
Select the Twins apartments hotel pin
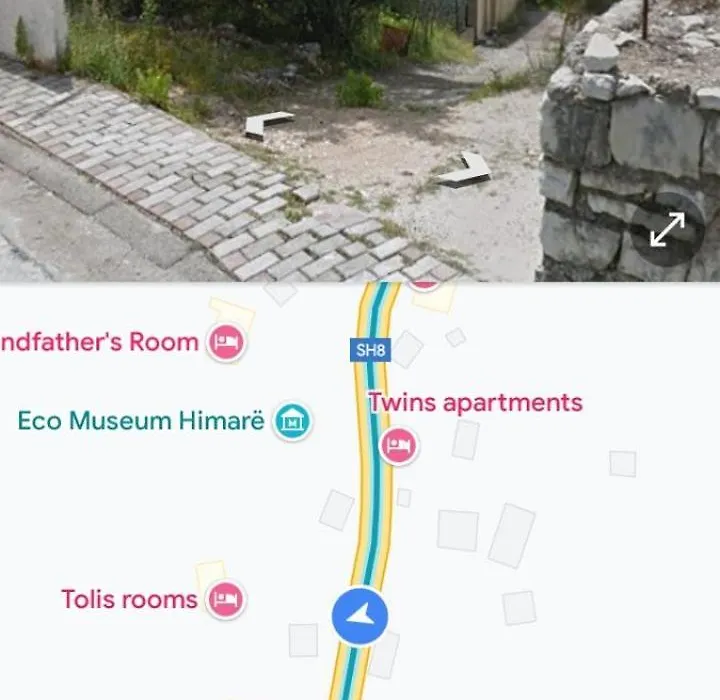399,446
